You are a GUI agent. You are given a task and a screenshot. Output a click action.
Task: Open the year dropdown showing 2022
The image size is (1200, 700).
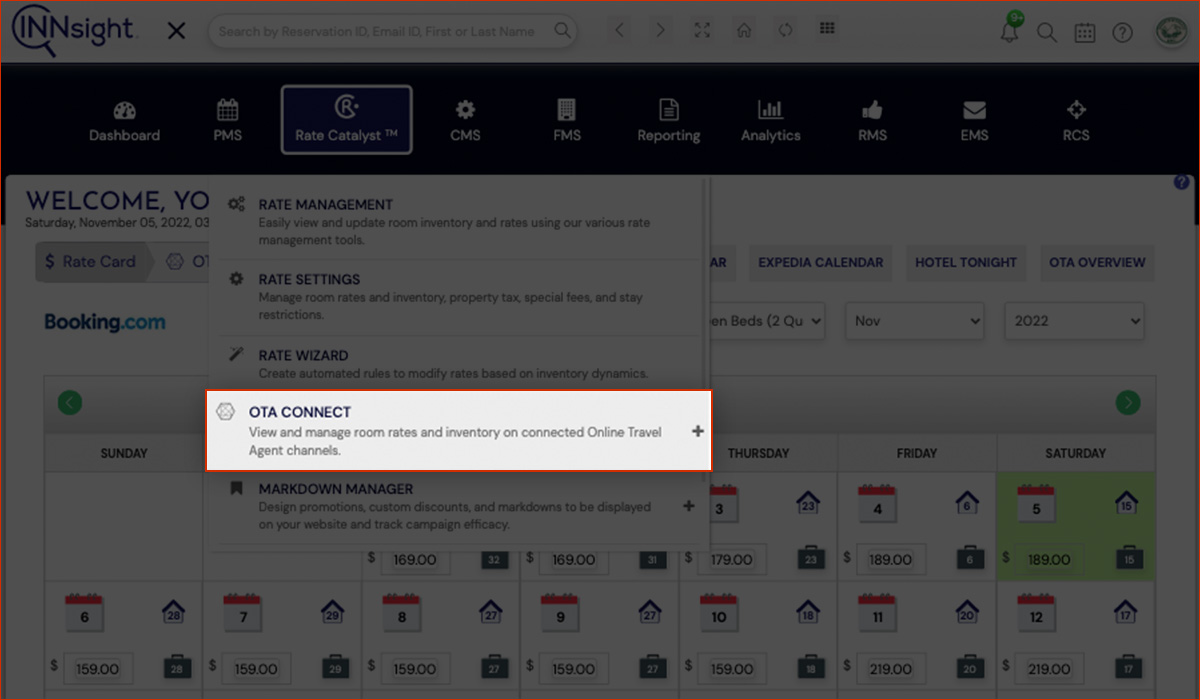click(x=1074, y=321)
